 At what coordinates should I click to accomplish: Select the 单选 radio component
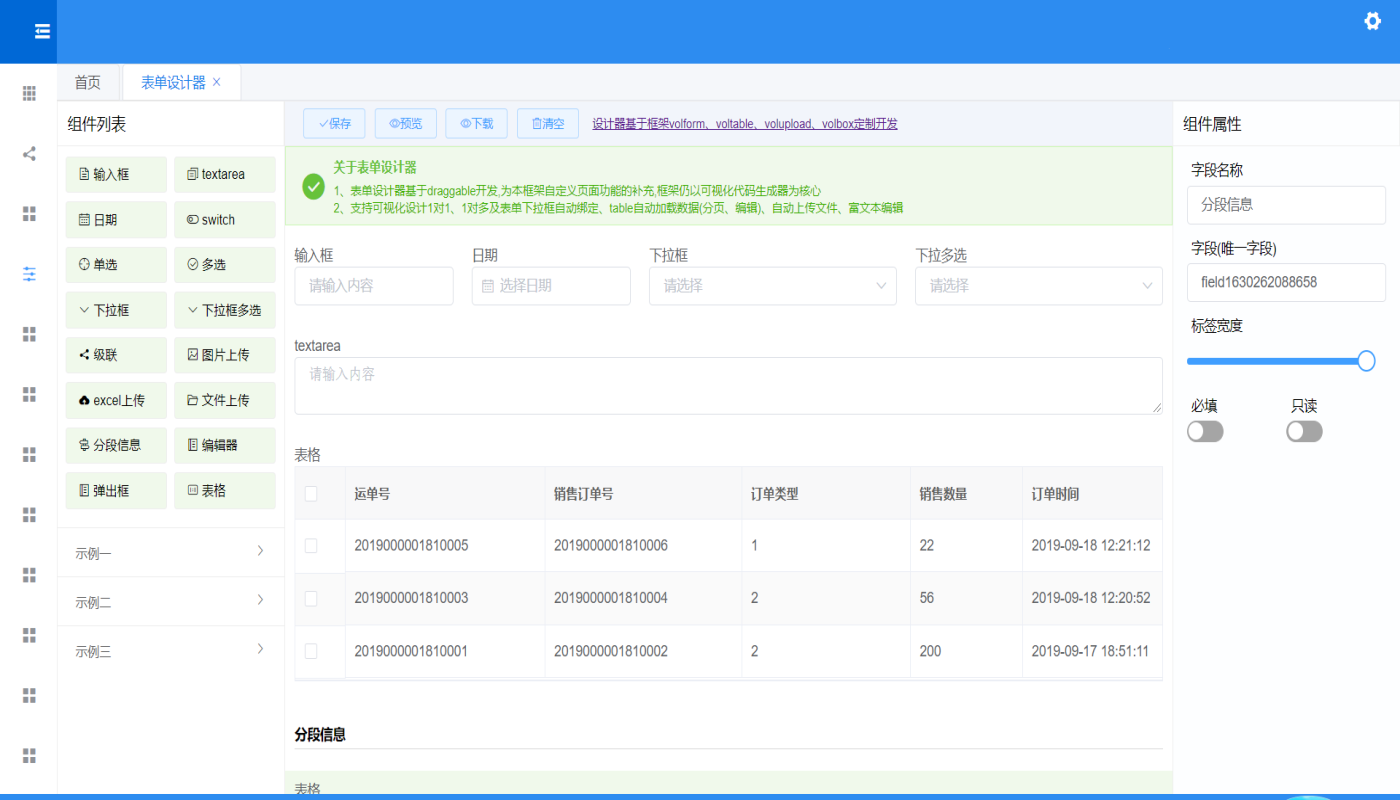(116, 265)
